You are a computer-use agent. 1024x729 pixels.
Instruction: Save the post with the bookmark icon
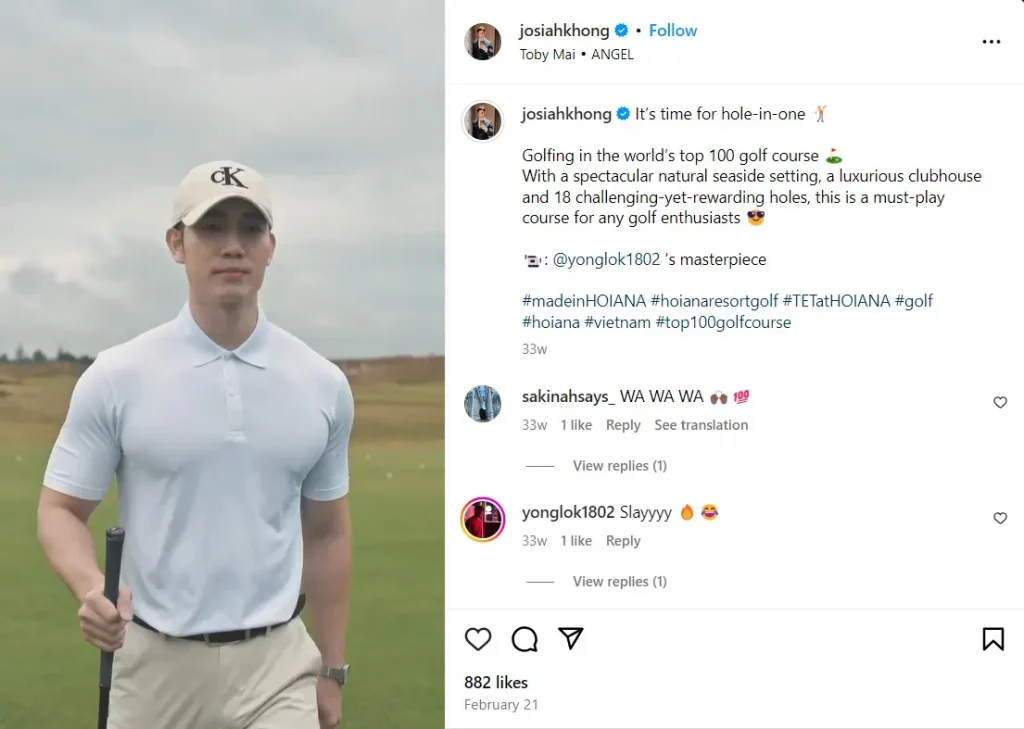pyautogui.click(x=992, y=637)
